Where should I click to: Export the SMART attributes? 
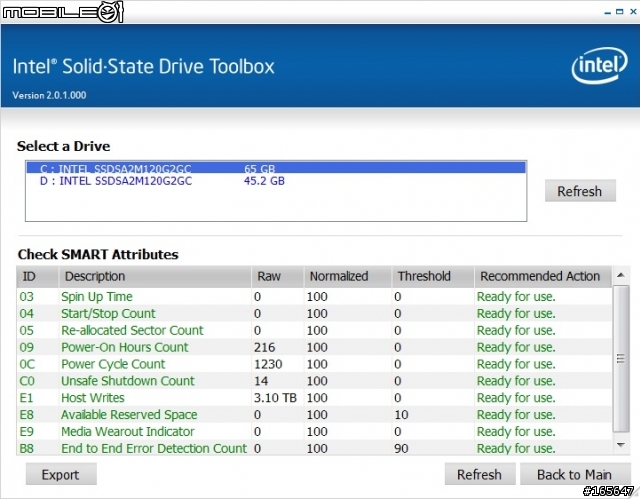(x=60, y=475)
